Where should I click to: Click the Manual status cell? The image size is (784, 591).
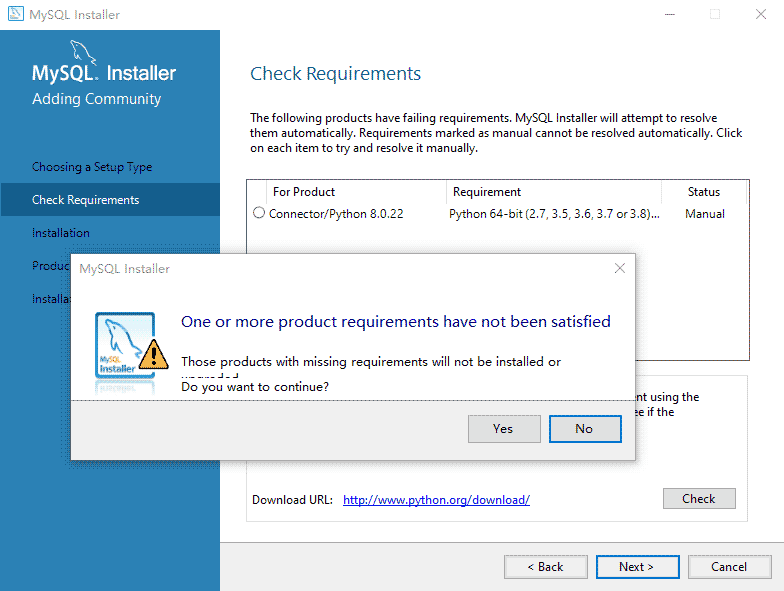pos(704,214)
